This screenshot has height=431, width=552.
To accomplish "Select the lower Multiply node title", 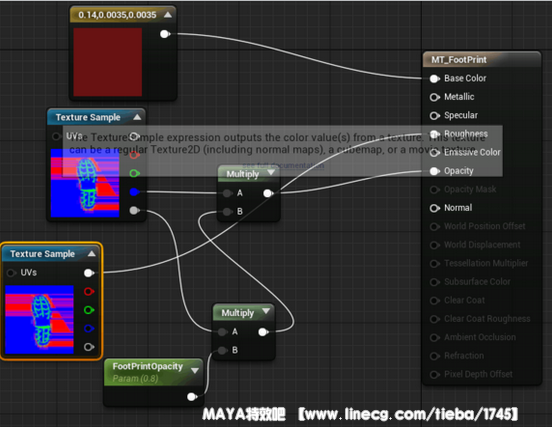I will (x=238, y=313).
